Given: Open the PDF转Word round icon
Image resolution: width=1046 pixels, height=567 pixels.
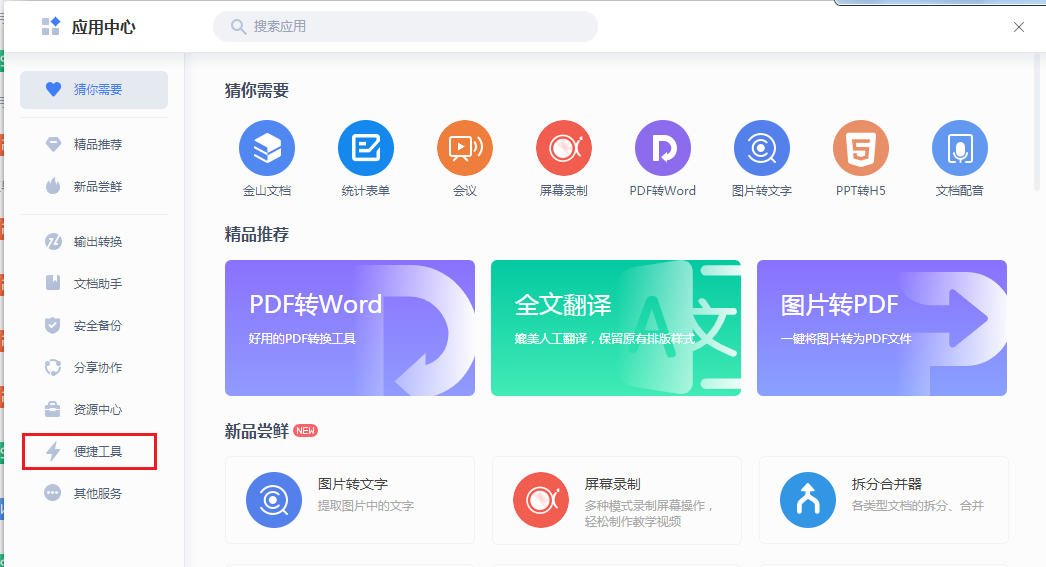Looking at the screenshot, I should pyautogui.click(x=662, y=148).
